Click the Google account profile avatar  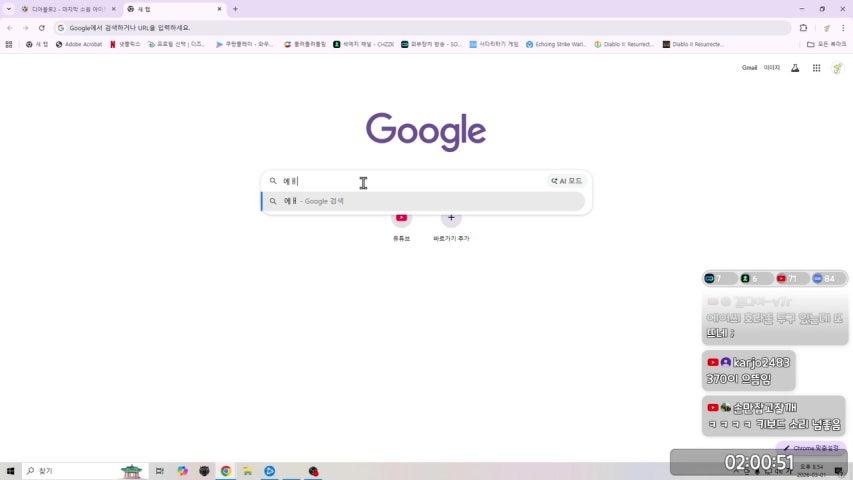point(838,68)
